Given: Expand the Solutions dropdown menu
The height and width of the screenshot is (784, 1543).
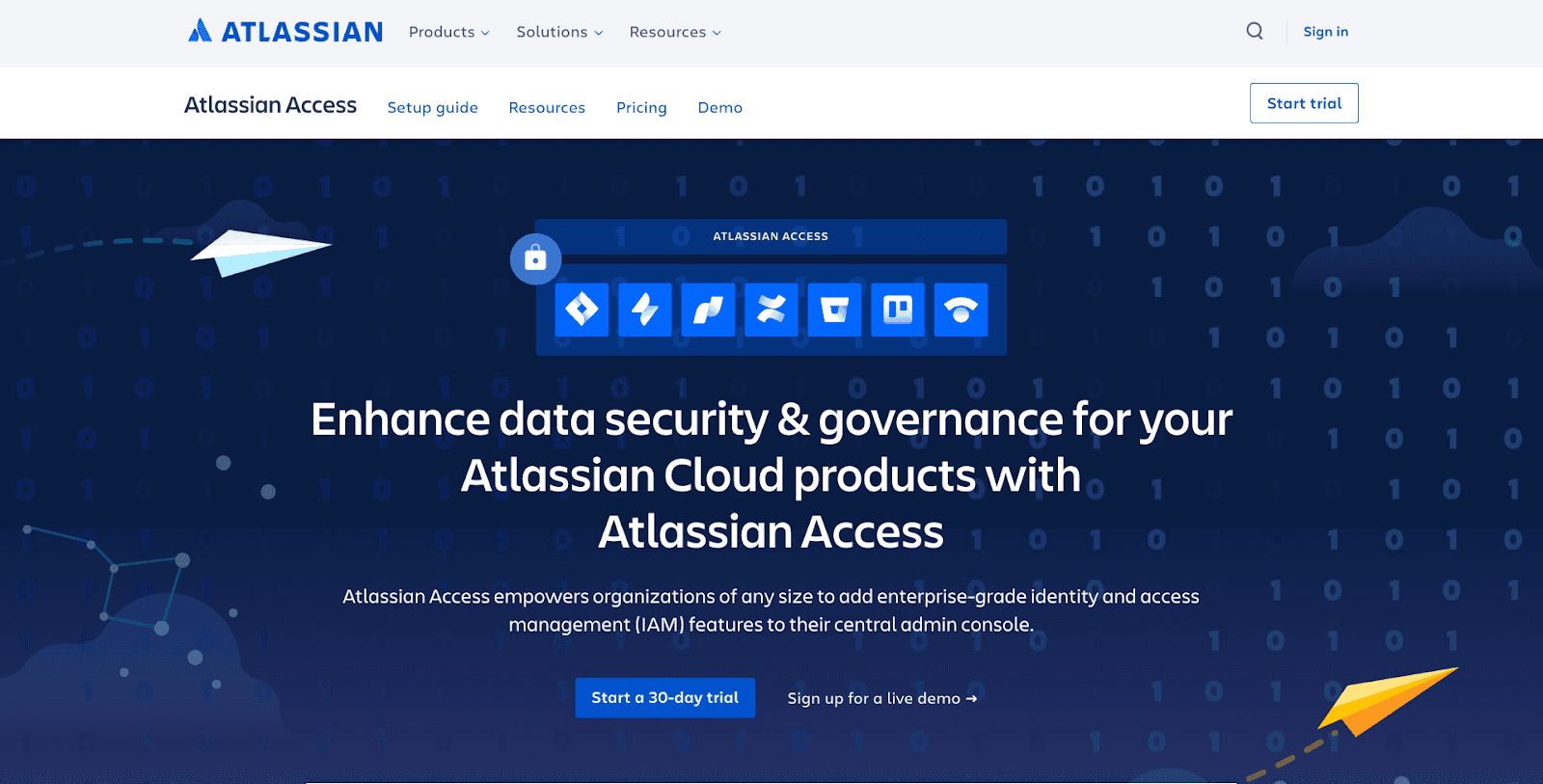Looking at the screenshot, I should point(560,32).
